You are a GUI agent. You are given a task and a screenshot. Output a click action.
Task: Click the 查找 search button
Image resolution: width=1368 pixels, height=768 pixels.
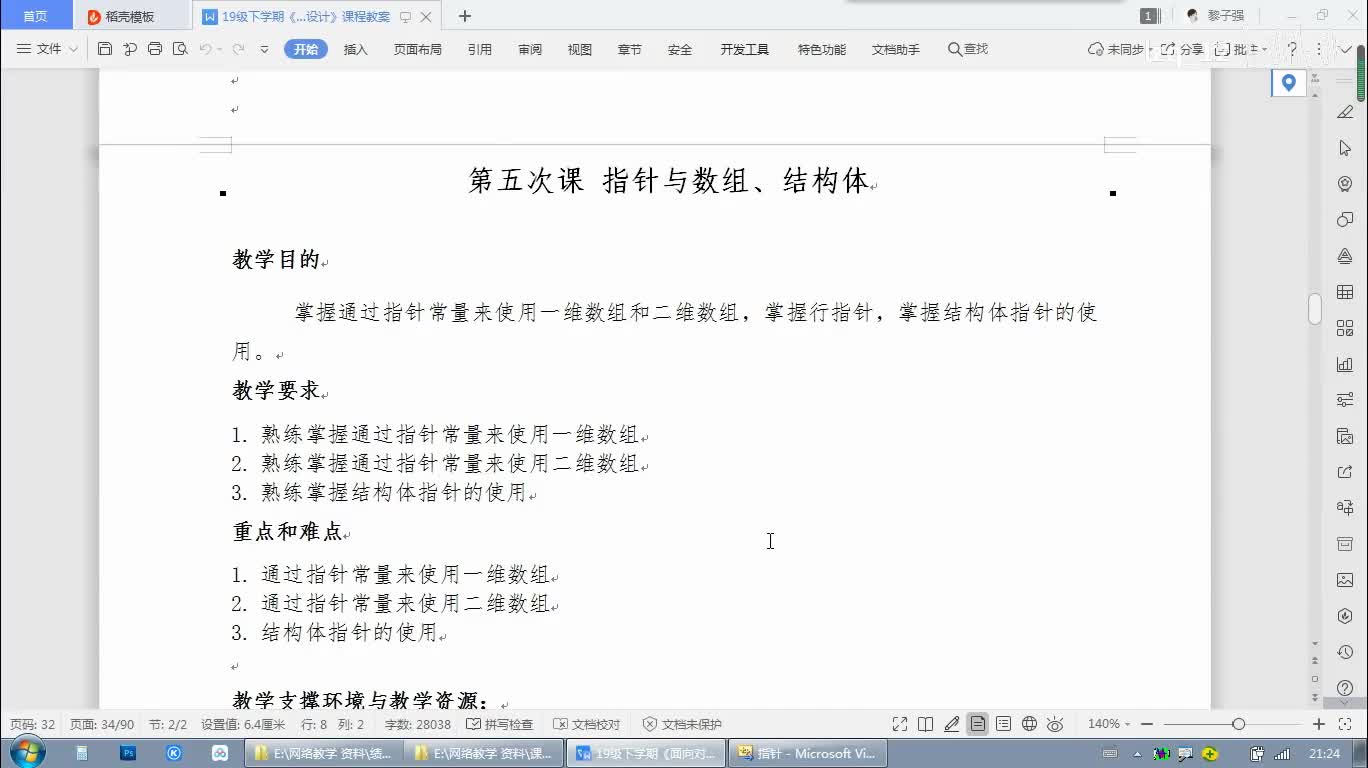click(968, 49)
